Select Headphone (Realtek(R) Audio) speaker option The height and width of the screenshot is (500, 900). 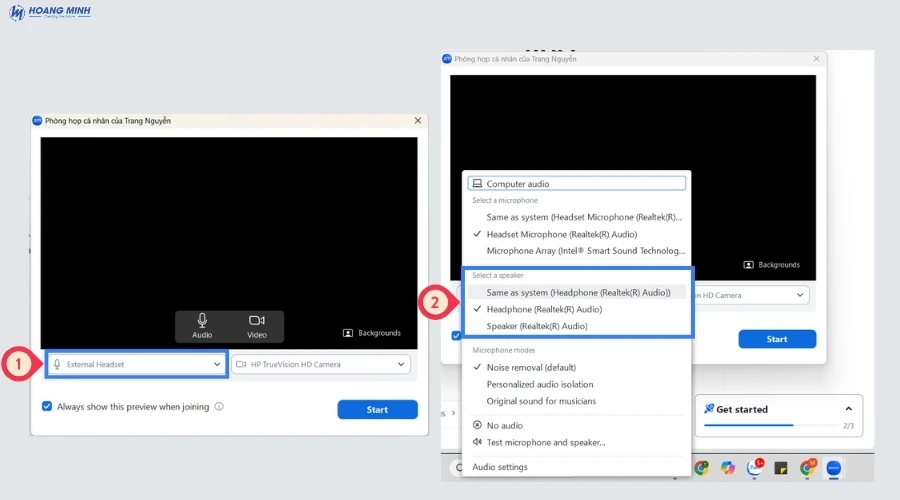[x=537, y=309]
